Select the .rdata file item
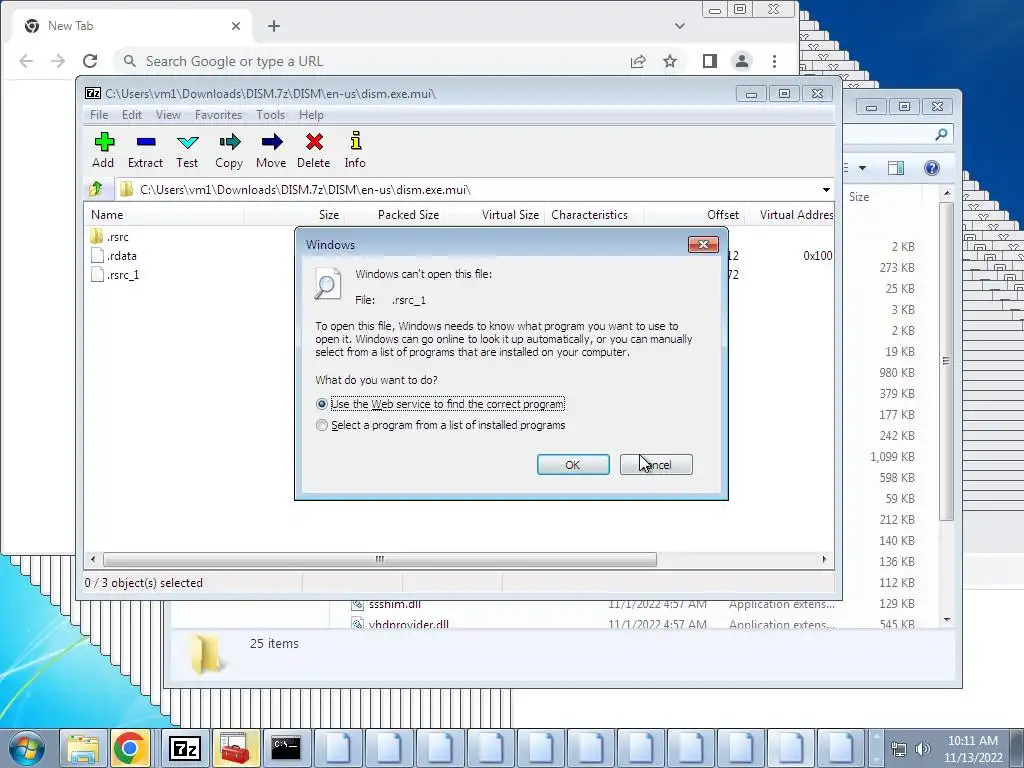Viewport: 1024px width, 768px height. (x=113, y=256)
